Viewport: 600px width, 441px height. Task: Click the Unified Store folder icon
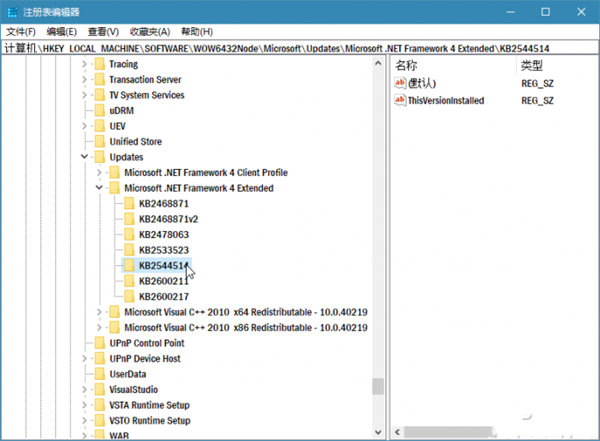click(x=98, y=142)
